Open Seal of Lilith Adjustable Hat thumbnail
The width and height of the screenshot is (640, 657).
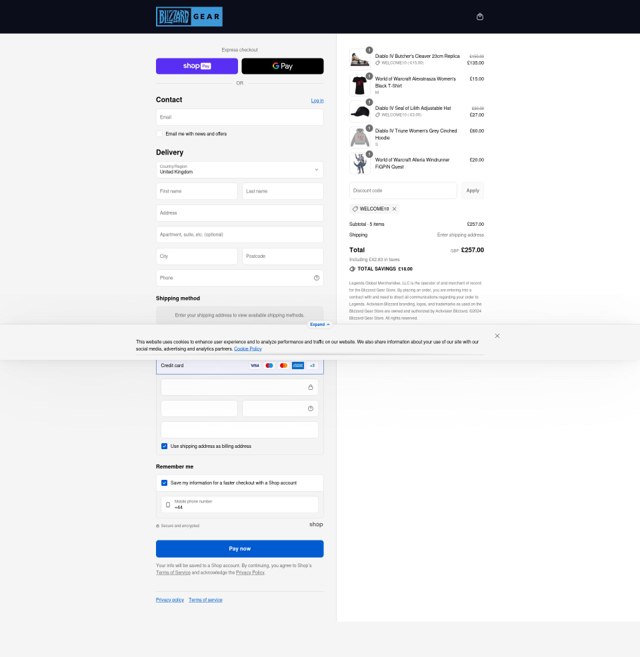point(360,111)
